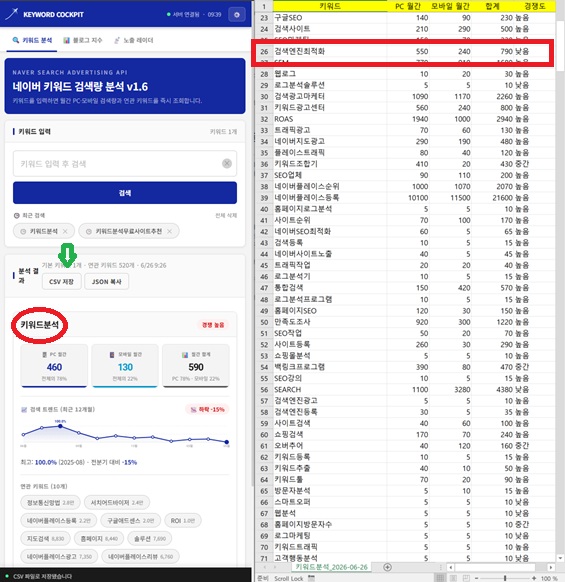Click the 모바일 월간 130 card
565x582 pixels.
[125, 366]
